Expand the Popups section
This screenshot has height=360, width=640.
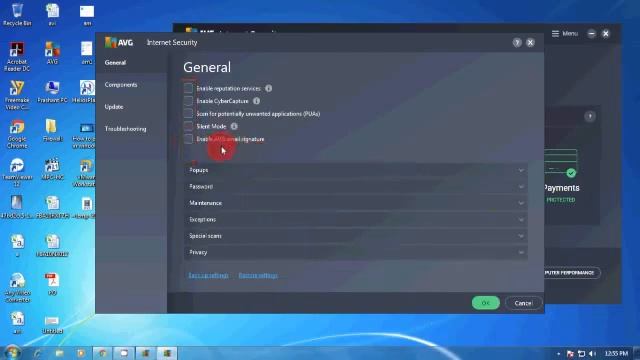(356, 170)
